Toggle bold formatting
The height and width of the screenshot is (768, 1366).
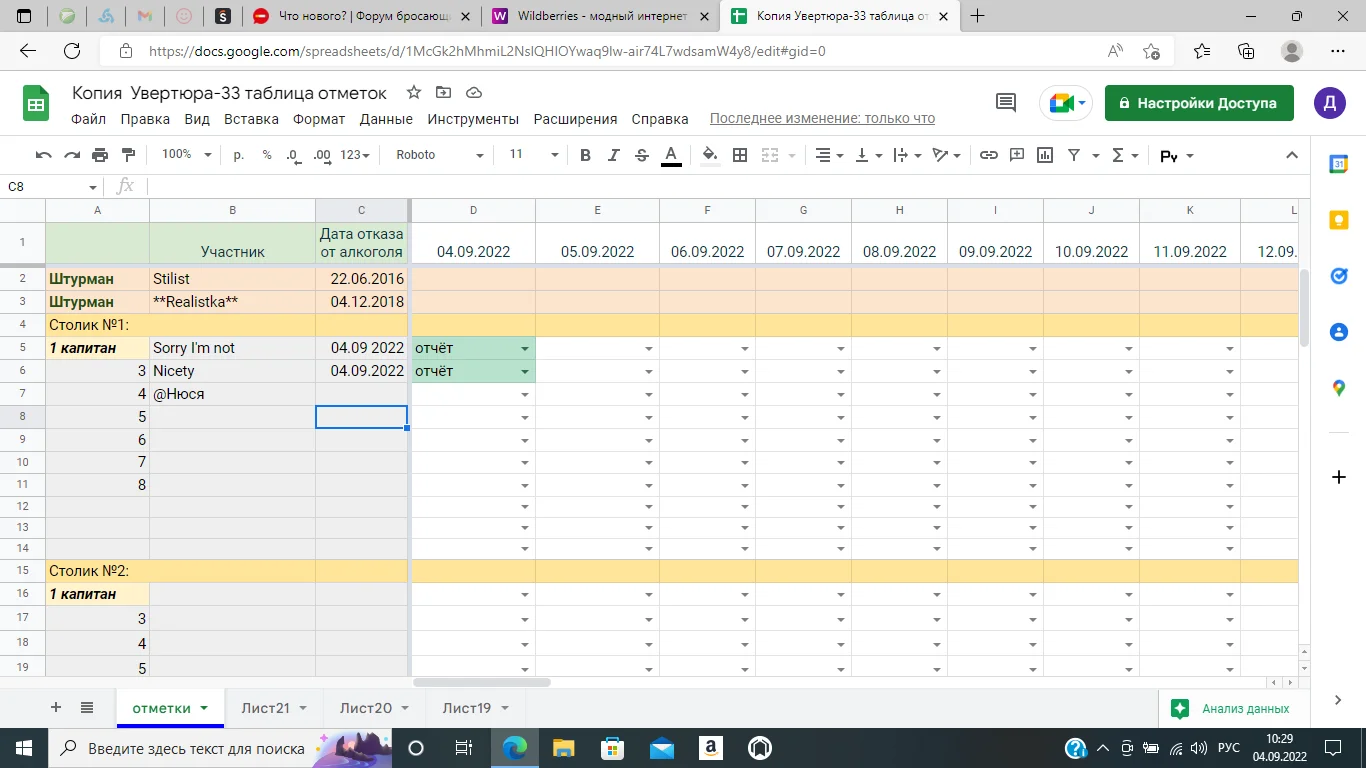coord(585,155)
